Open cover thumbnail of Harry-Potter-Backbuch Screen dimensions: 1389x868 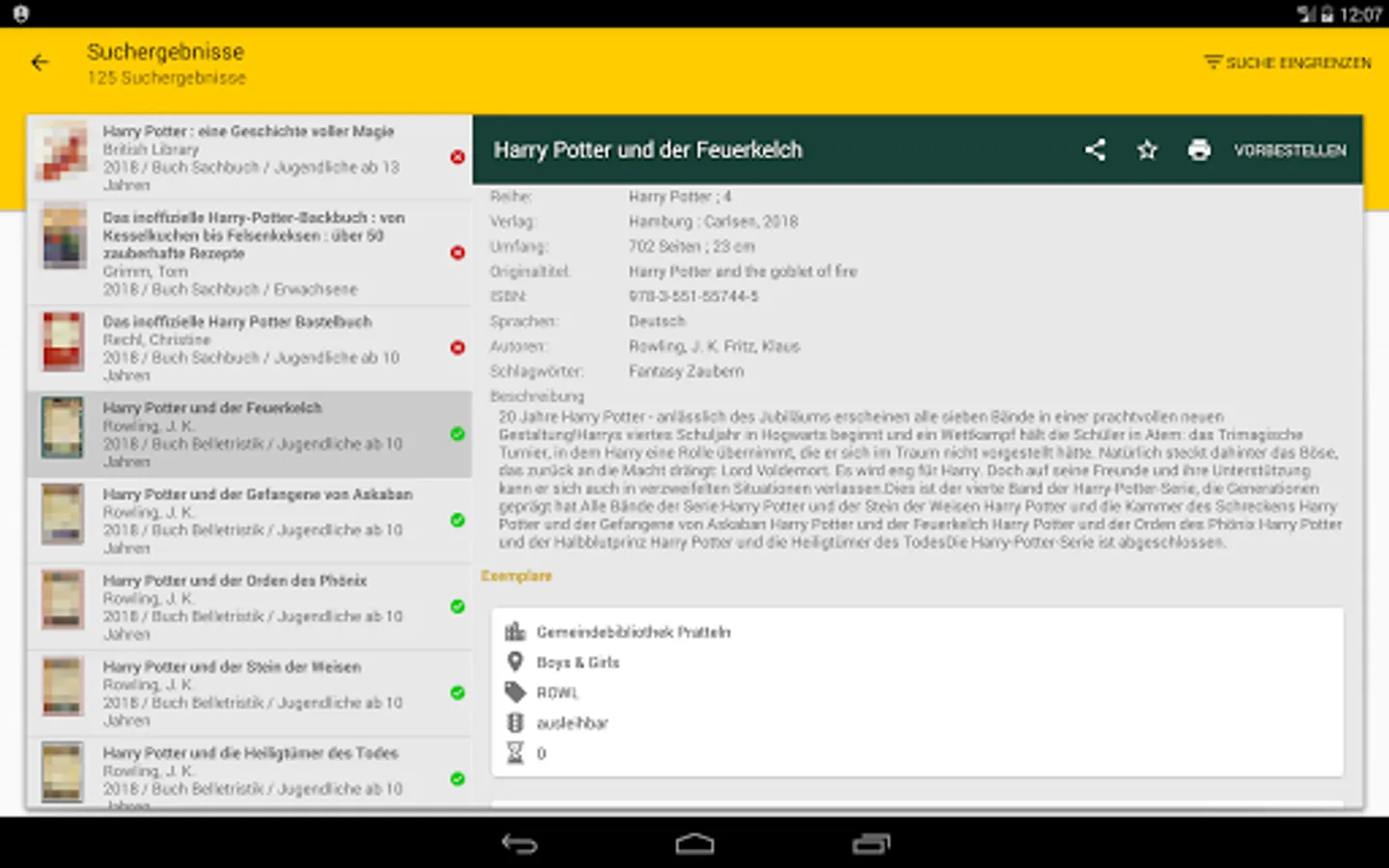click(63, 237)
